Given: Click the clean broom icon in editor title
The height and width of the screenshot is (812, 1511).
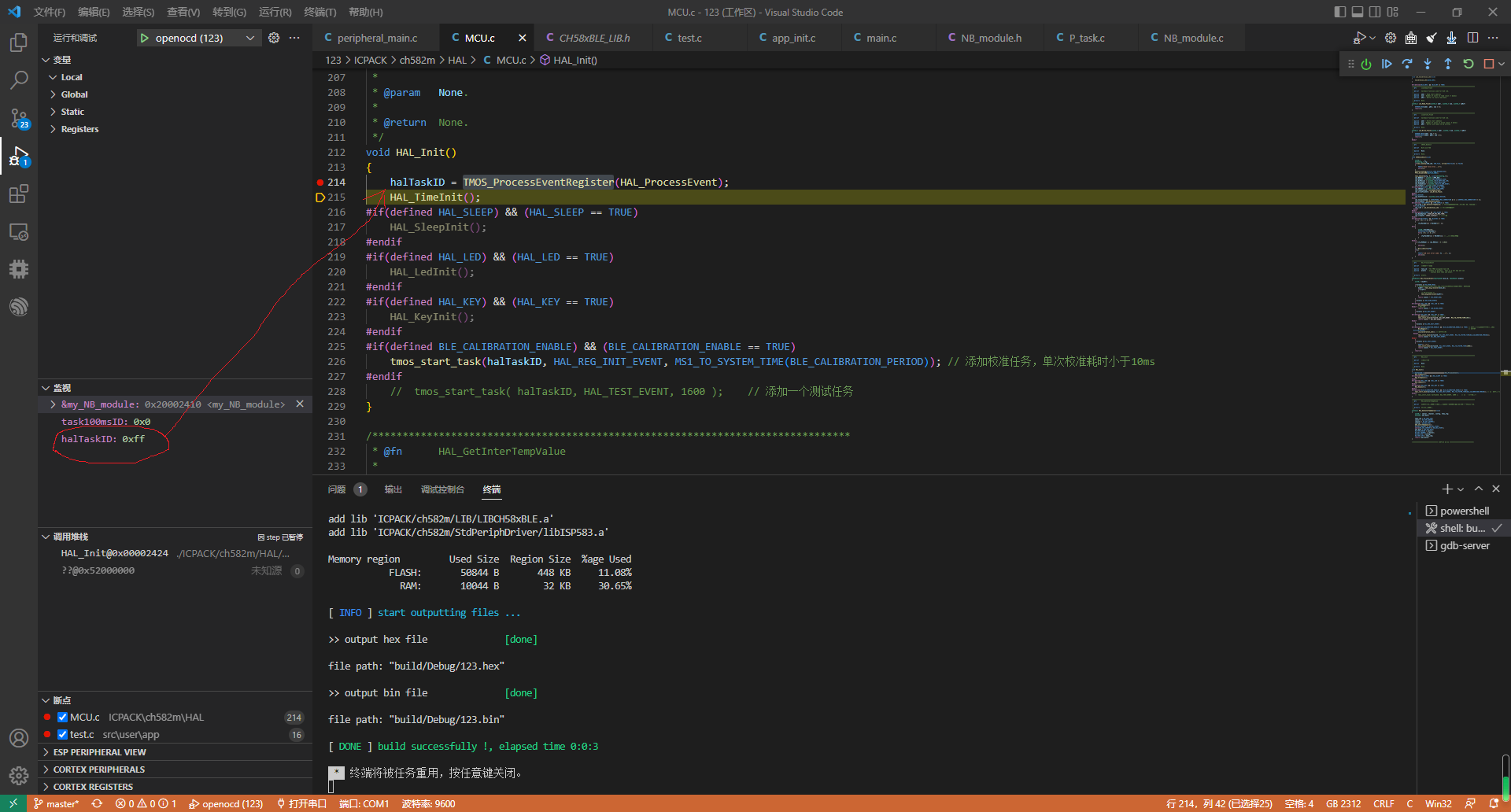Looking at the screenshot, I should tap(1432, 38).
